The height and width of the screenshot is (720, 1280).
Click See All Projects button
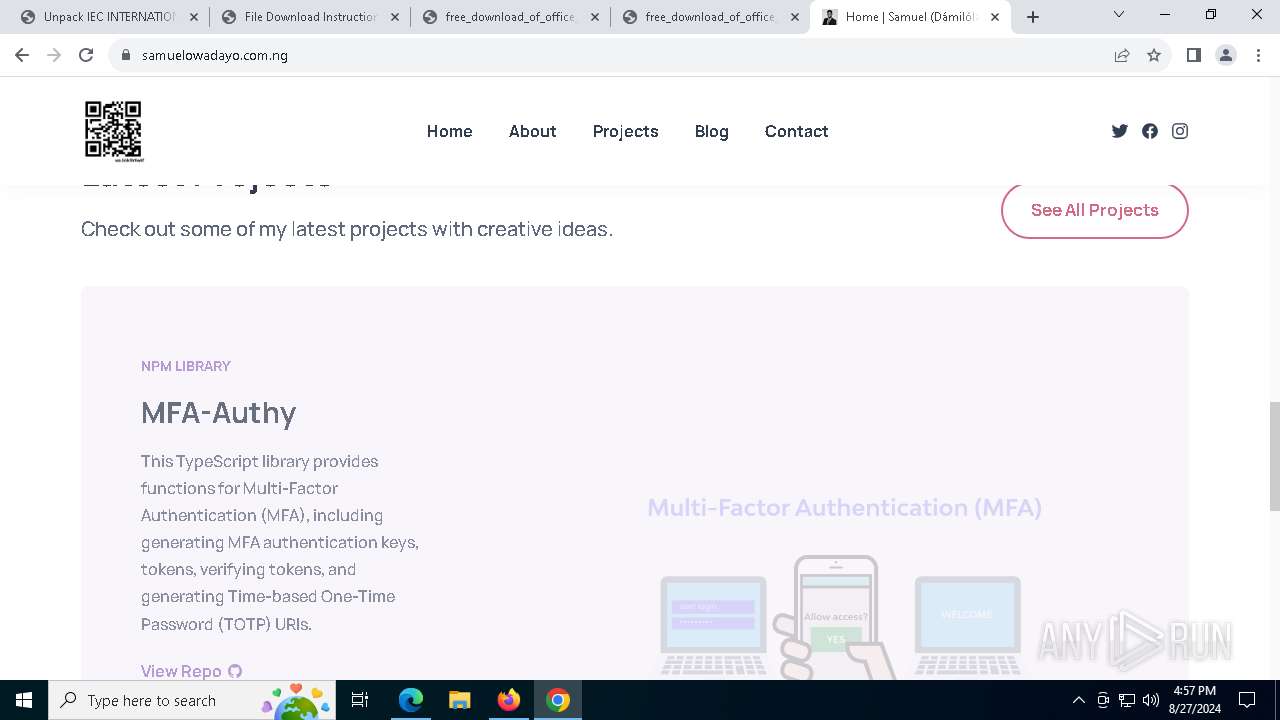(1095, 210)
